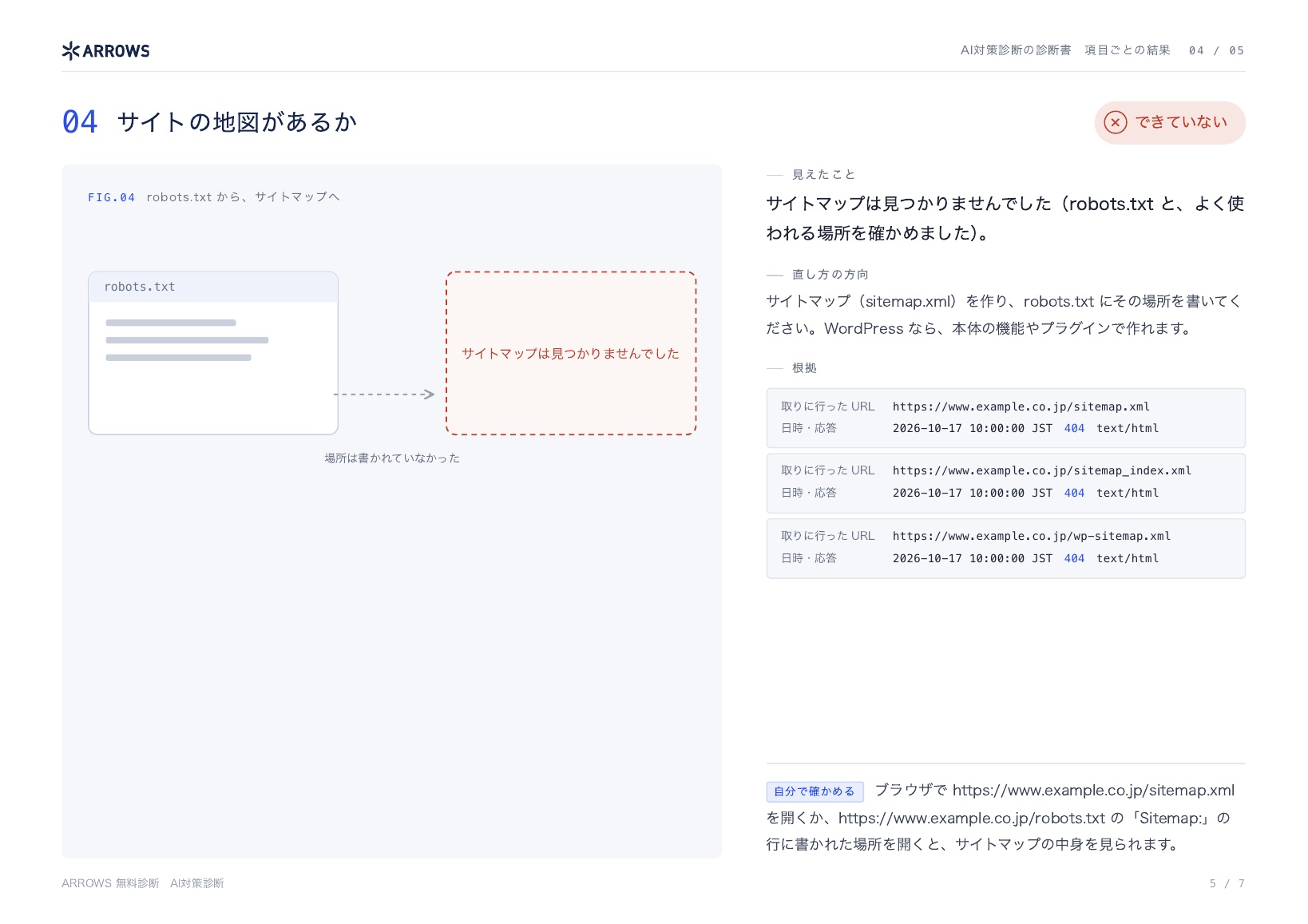The height and width of the screenshot is (924, 1308).
Task: Click the 直し方の方向 section label
Action: pyautogui.click(x=830, y=275)
